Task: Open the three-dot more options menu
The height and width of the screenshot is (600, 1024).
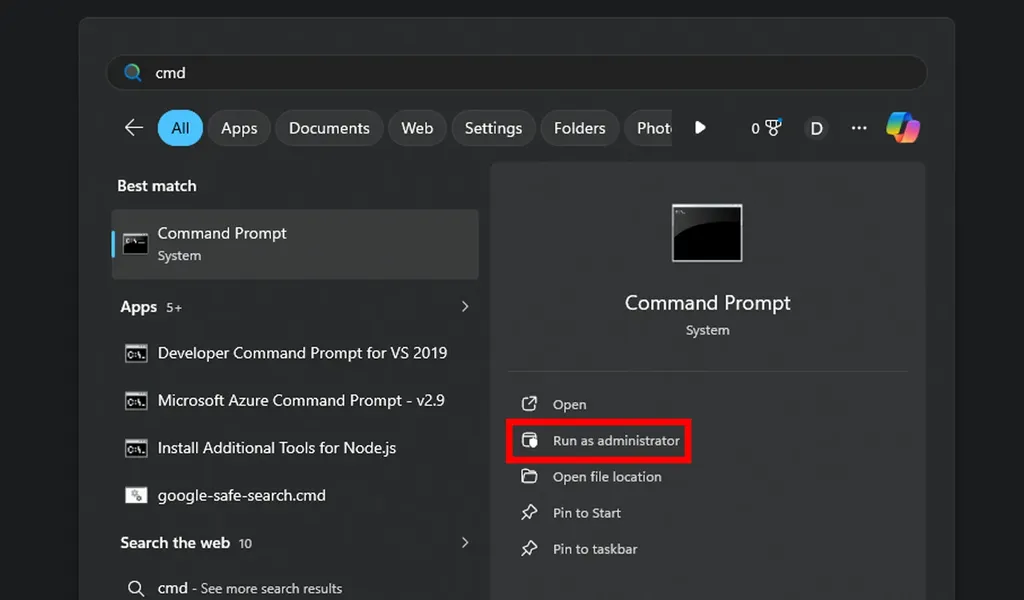Action: pyautogui.click(x=858, y=128)
